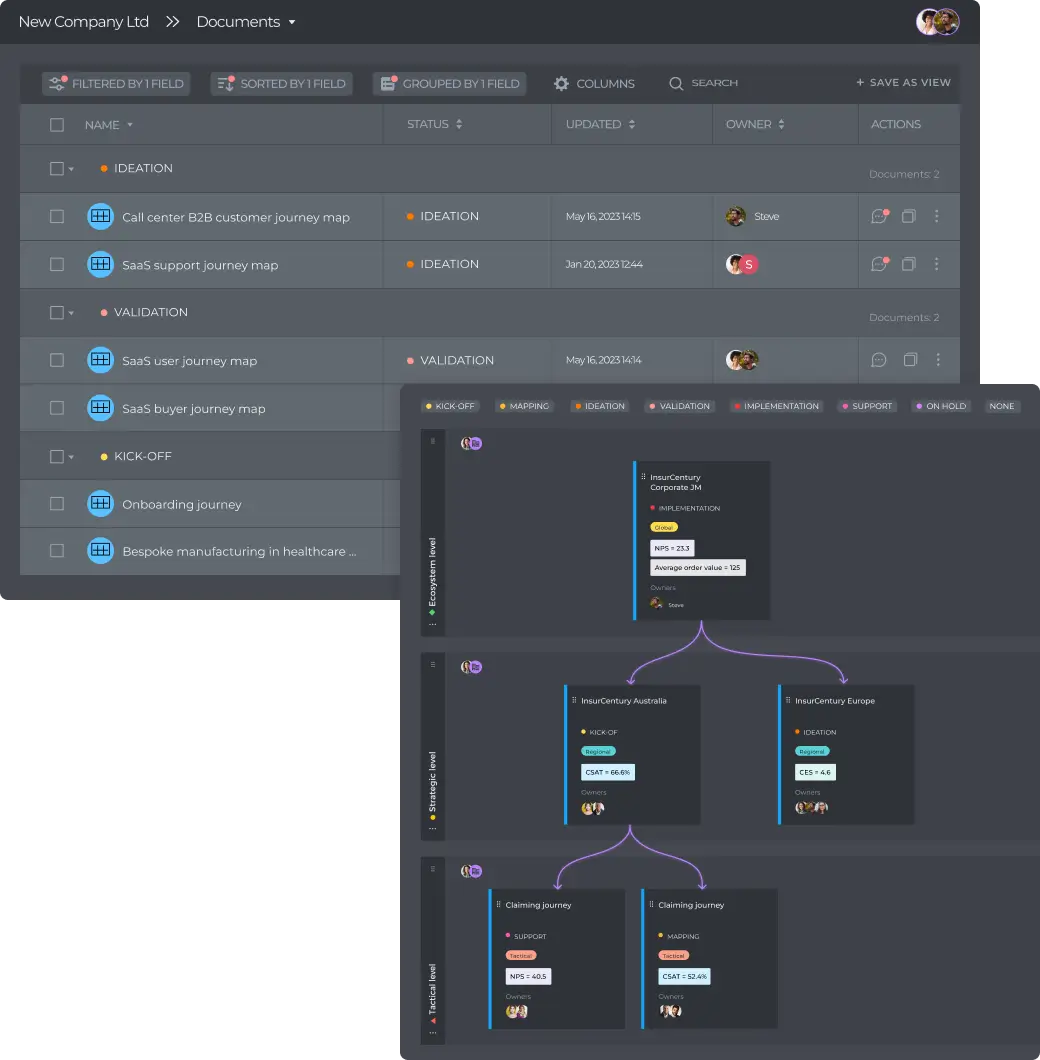Viewport: 1040px width, 1060px height.
Task: Click the yellow status dot on Strategic level sidebar
Action: click(x=433, y=818)
